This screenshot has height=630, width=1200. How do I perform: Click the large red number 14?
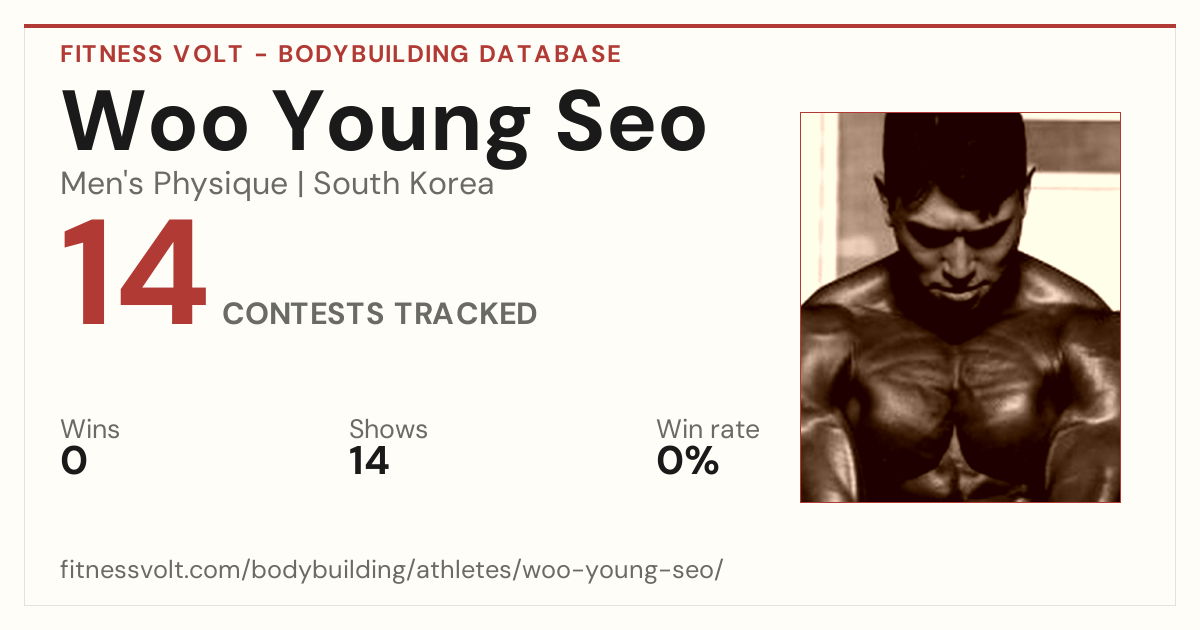coord(134,276)
